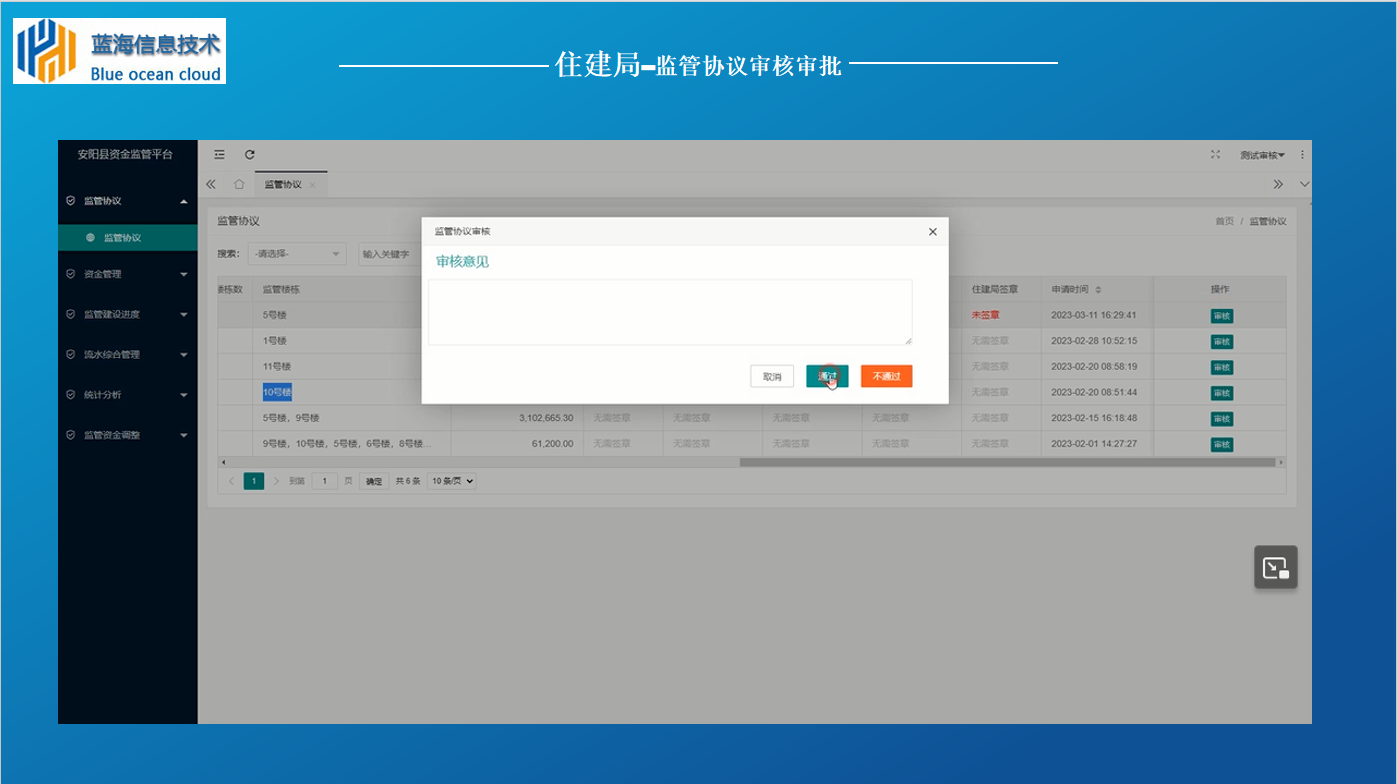Viewport: 1398px width, 784px height.
Task: Click the vertical dots more icon
Action: [1302, 155]
